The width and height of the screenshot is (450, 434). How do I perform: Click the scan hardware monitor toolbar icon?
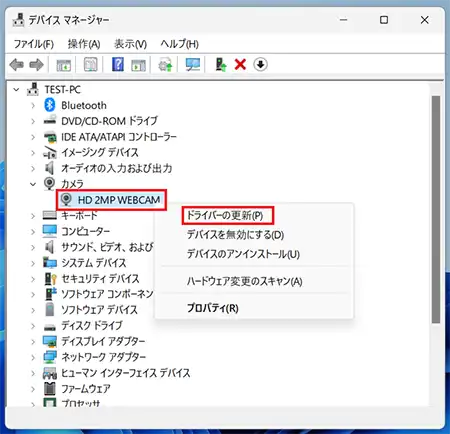(x=193, y=64)
